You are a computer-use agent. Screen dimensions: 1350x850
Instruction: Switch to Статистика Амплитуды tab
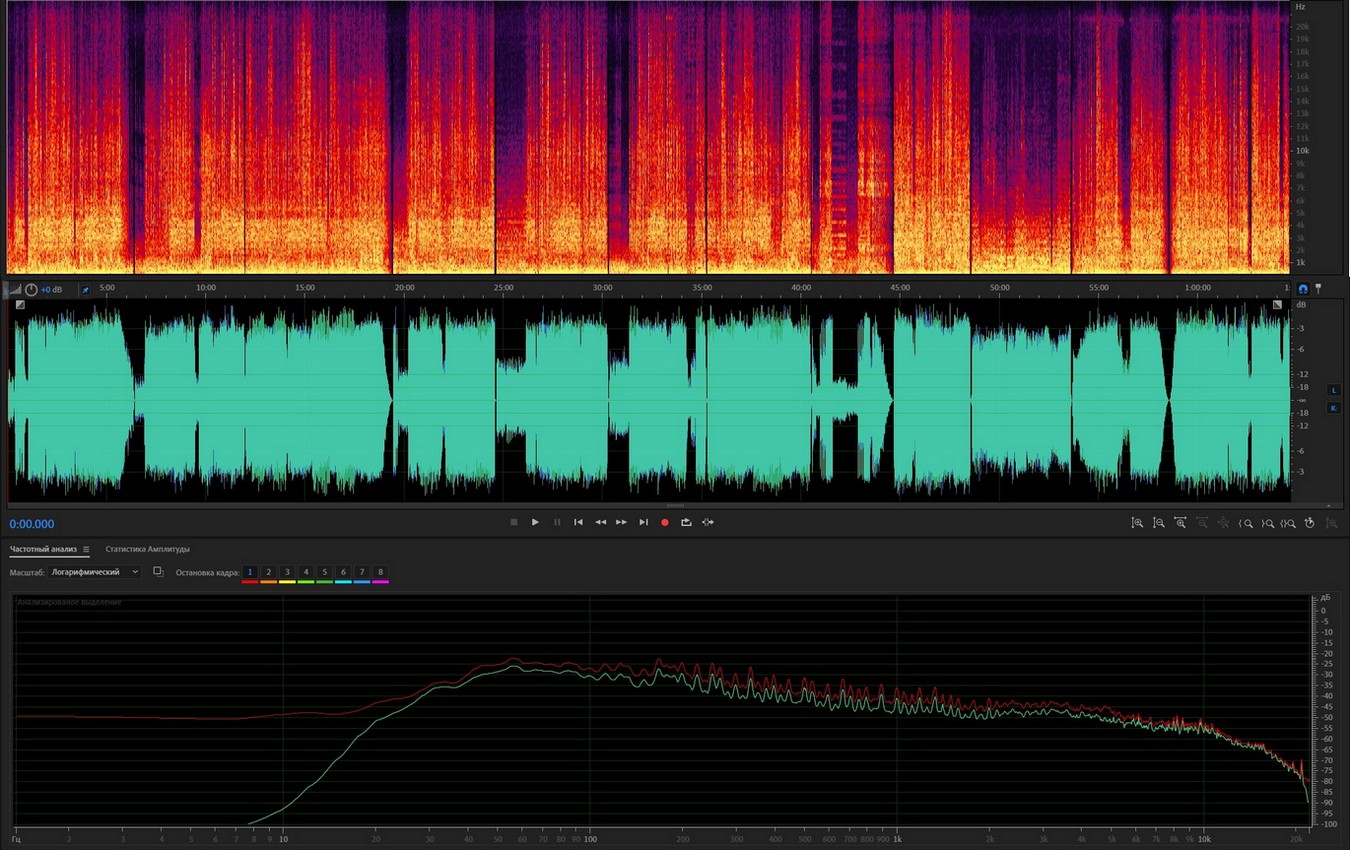[x=147, y=549]
